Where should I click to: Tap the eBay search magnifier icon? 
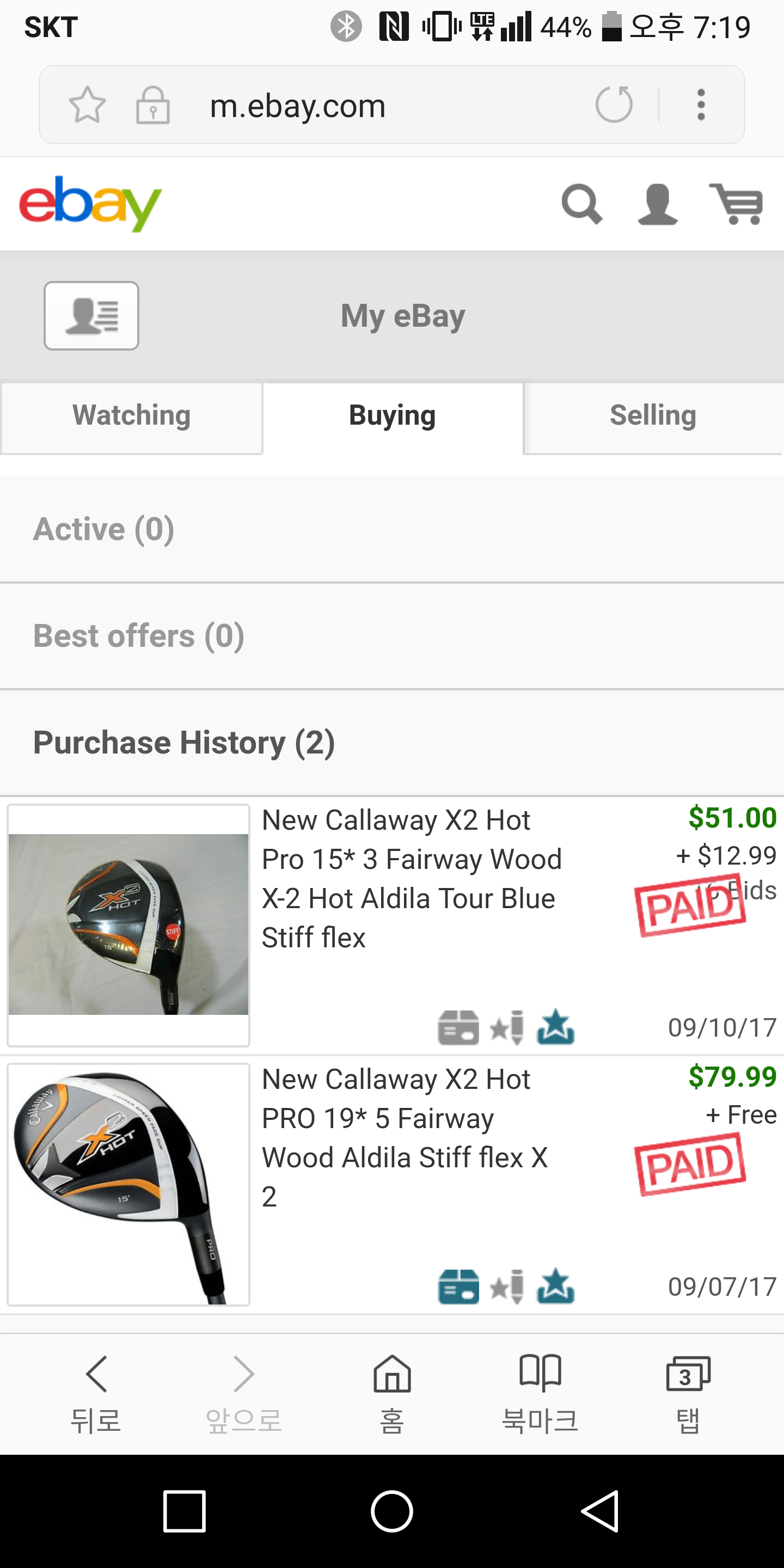[x=582, y=204]
